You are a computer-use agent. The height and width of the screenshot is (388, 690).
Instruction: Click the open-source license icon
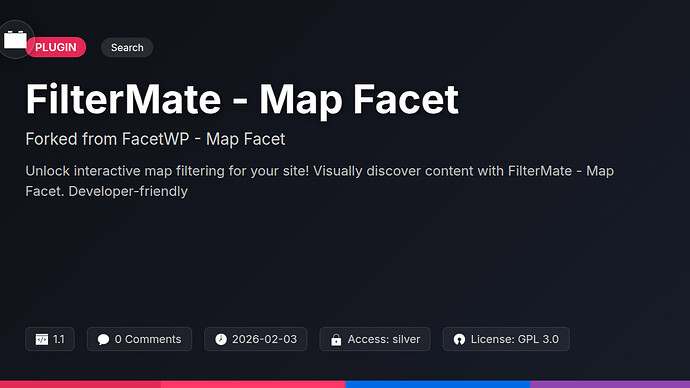coord(459,339)
